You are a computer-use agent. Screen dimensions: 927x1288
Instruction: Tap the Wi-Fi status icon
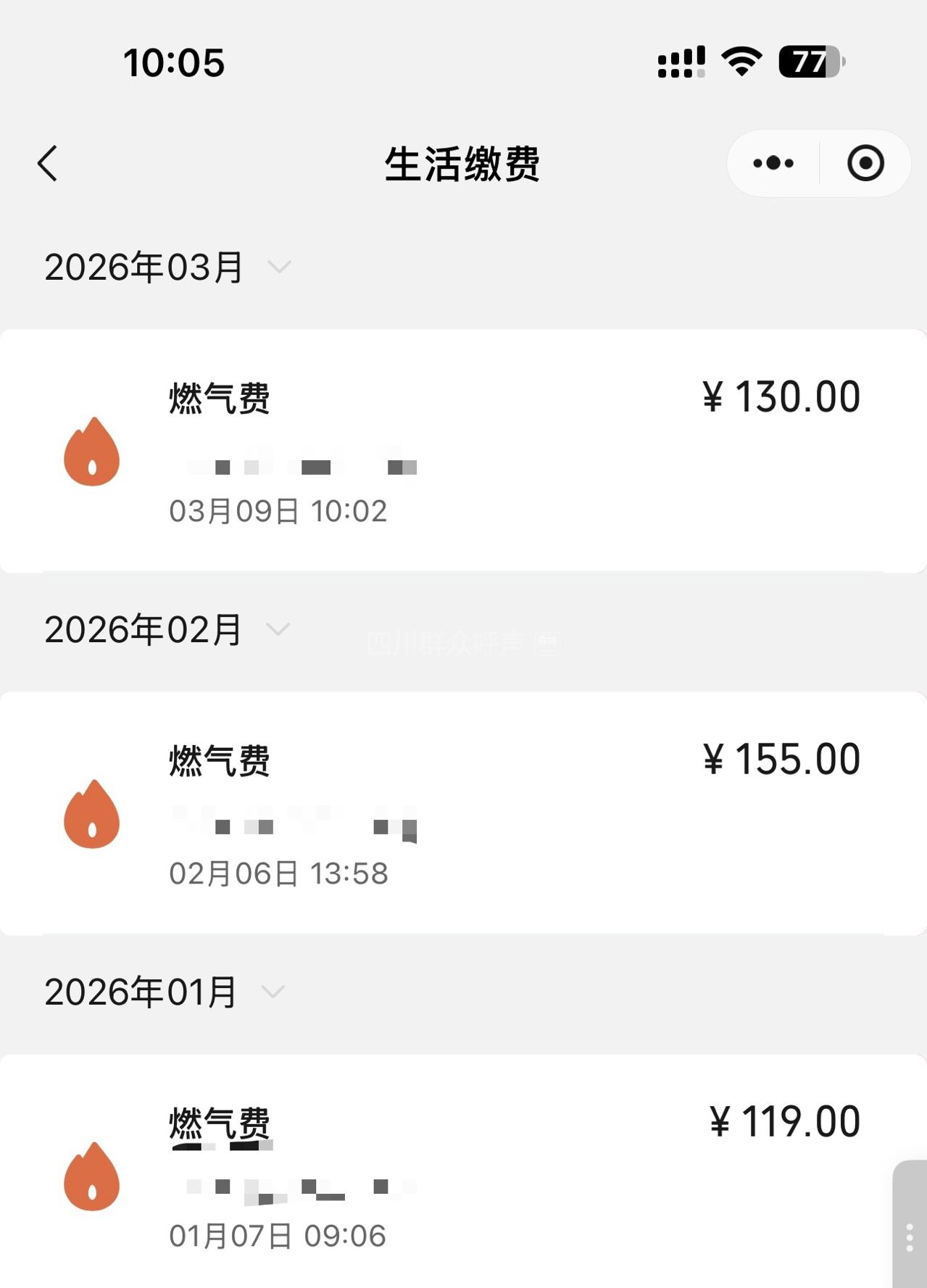tap(741, 62)
